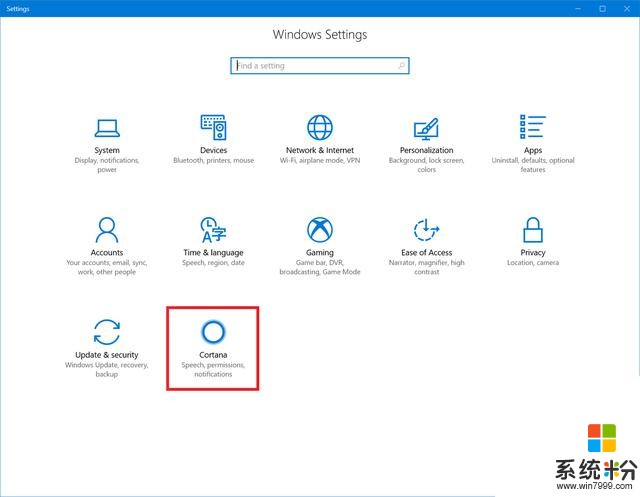Image resolution: width=640 pixels, height=497 pixels.
Task: Click the Network & Internet label
Action: pyautogui.click(x=320, y=150)
